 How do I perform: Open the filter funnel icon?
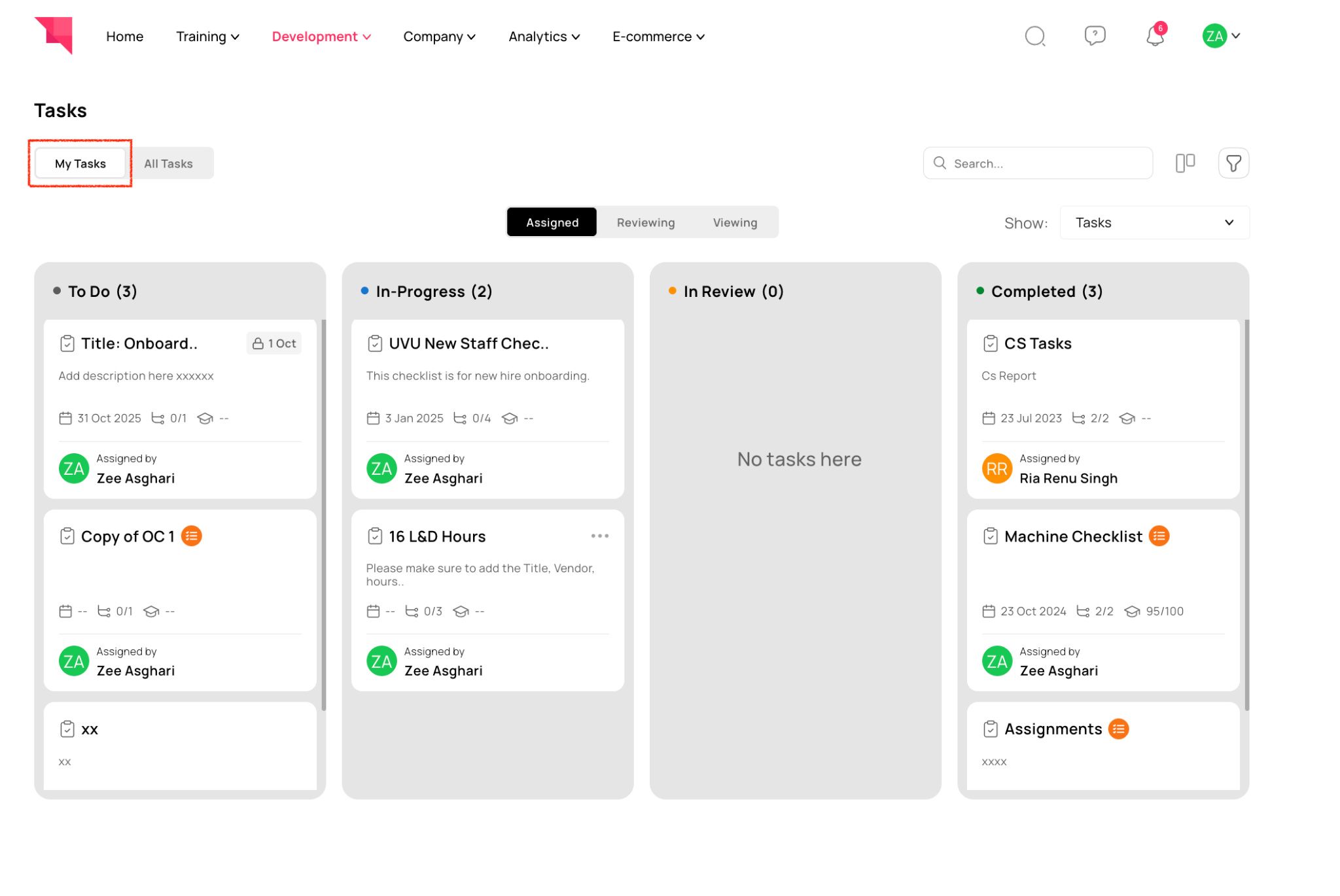(x=1233, y=164)
